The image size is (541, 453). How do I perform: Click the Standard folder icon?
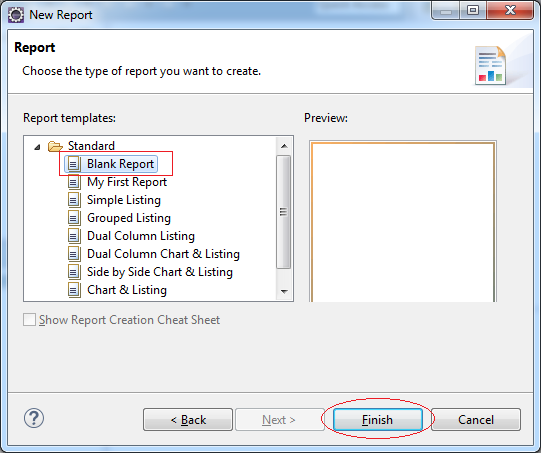click(x=55, y=146)
